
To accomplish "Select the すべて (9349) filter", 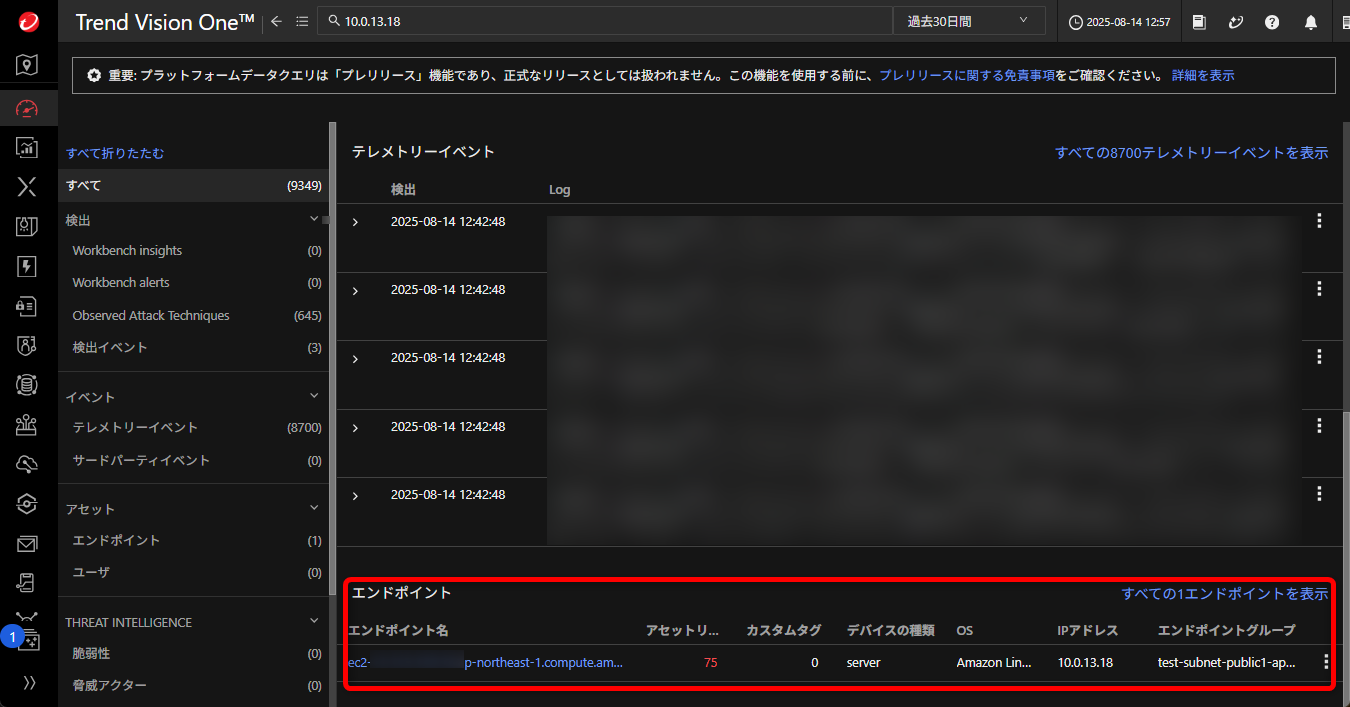I will coord(194,185).
